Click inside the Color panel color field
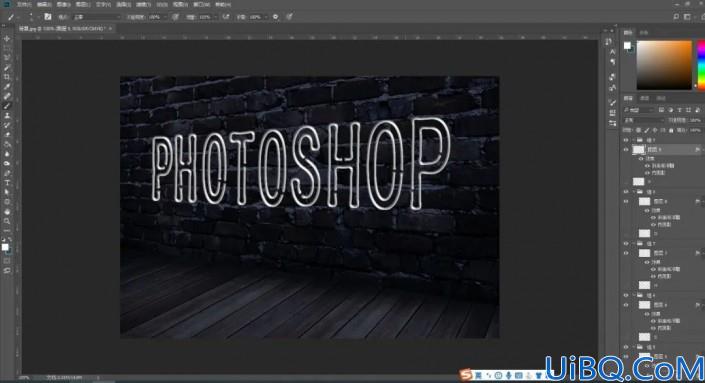The image size is (705, 383). tap(664, 65)
